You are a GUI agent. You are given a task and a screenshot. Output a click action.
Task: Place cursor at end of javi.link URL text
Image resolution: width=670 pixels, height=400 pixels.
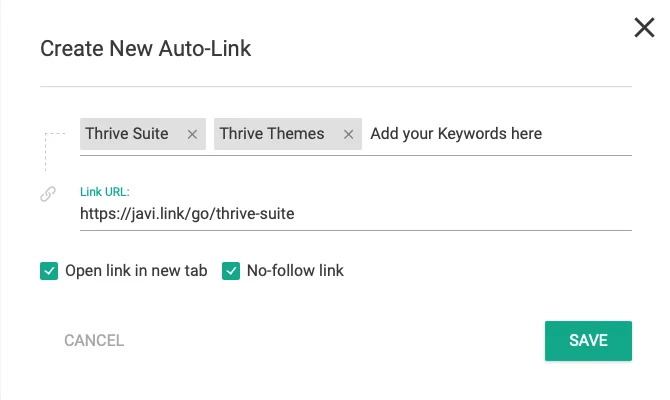(x=295, y=213)
